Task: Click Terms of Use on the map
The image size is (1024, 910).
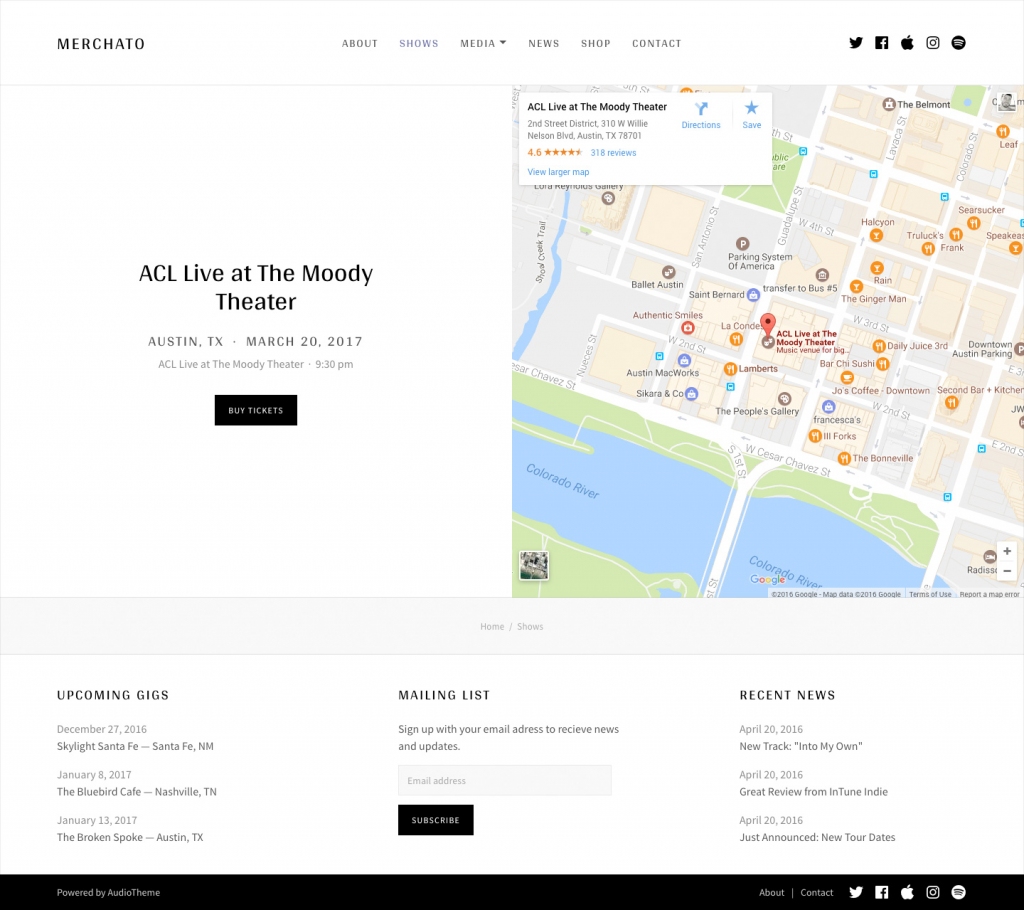Action: (x=930, y=594)
